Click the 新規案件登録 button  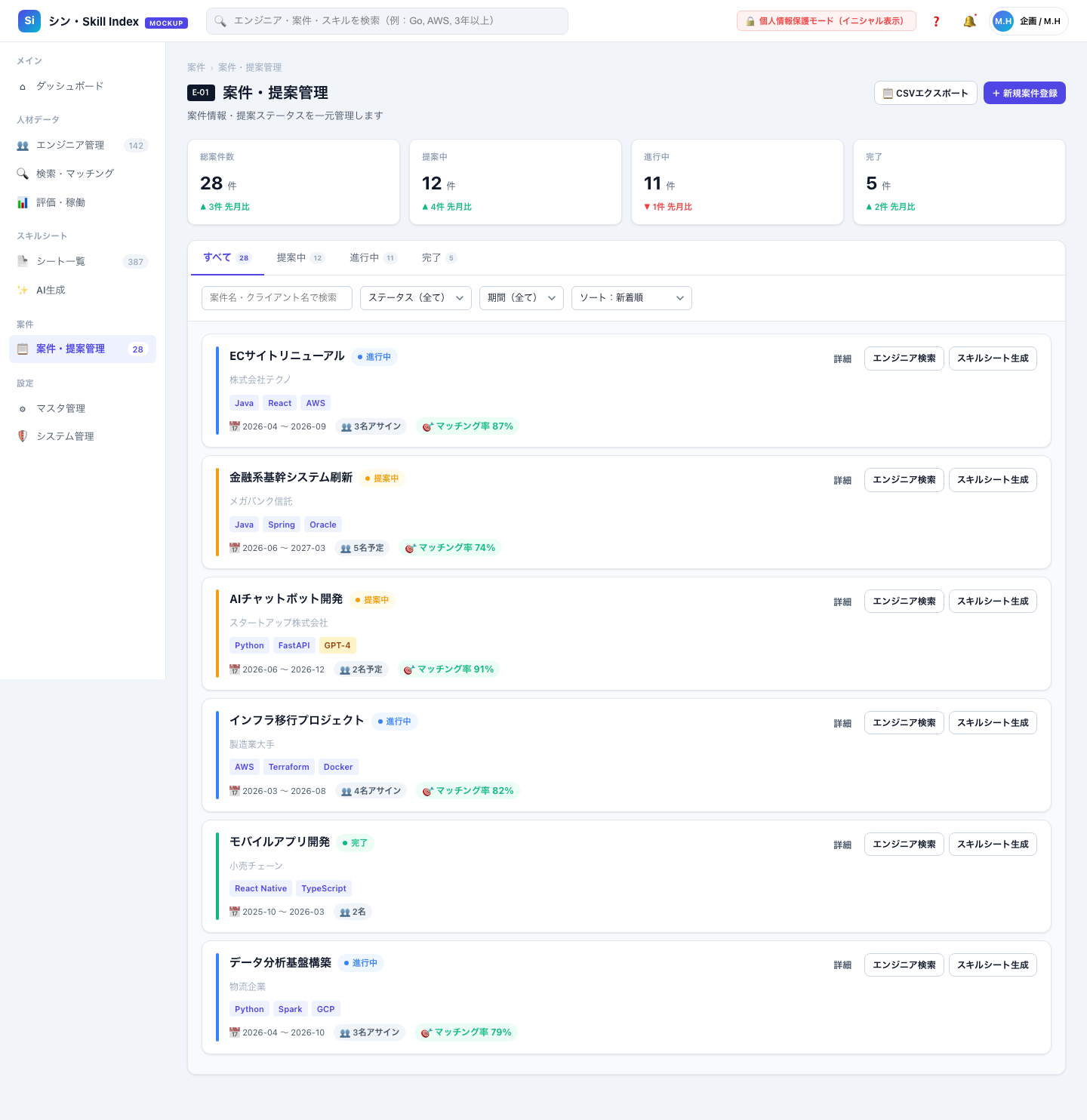tap(1024, 93)
